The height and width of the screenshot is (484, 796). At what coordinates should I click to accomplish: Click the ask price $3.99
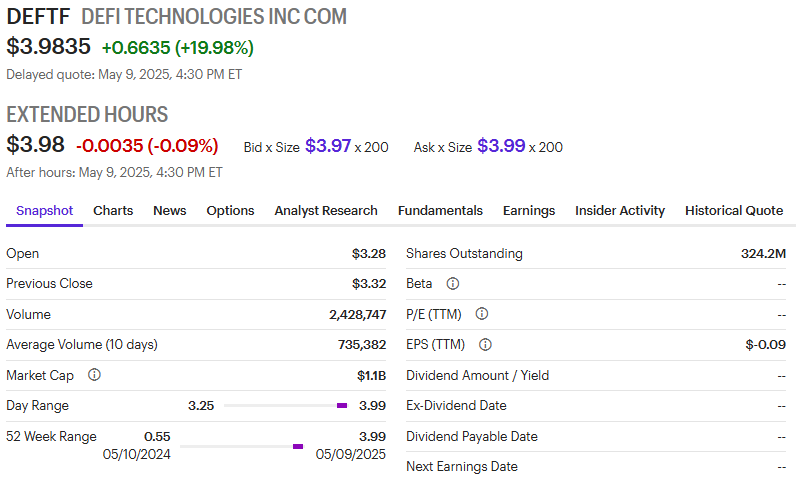tap(501, 146)
